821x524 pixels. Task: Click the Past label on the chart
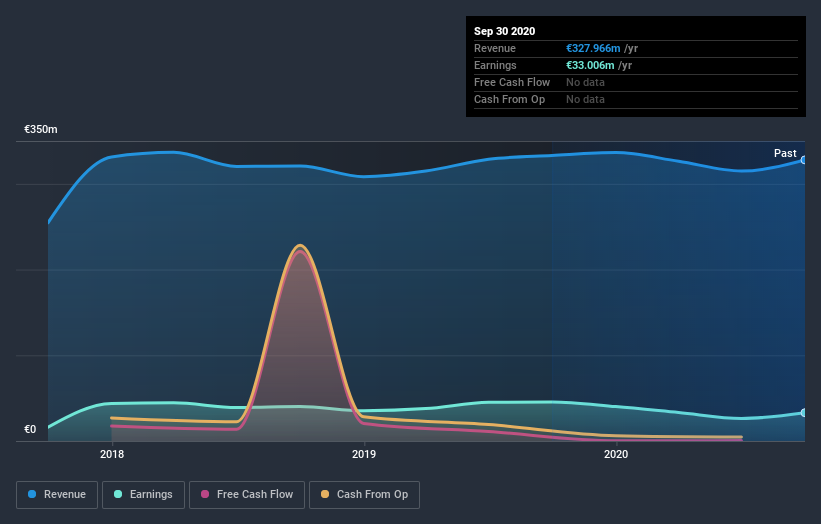point(785,153)
